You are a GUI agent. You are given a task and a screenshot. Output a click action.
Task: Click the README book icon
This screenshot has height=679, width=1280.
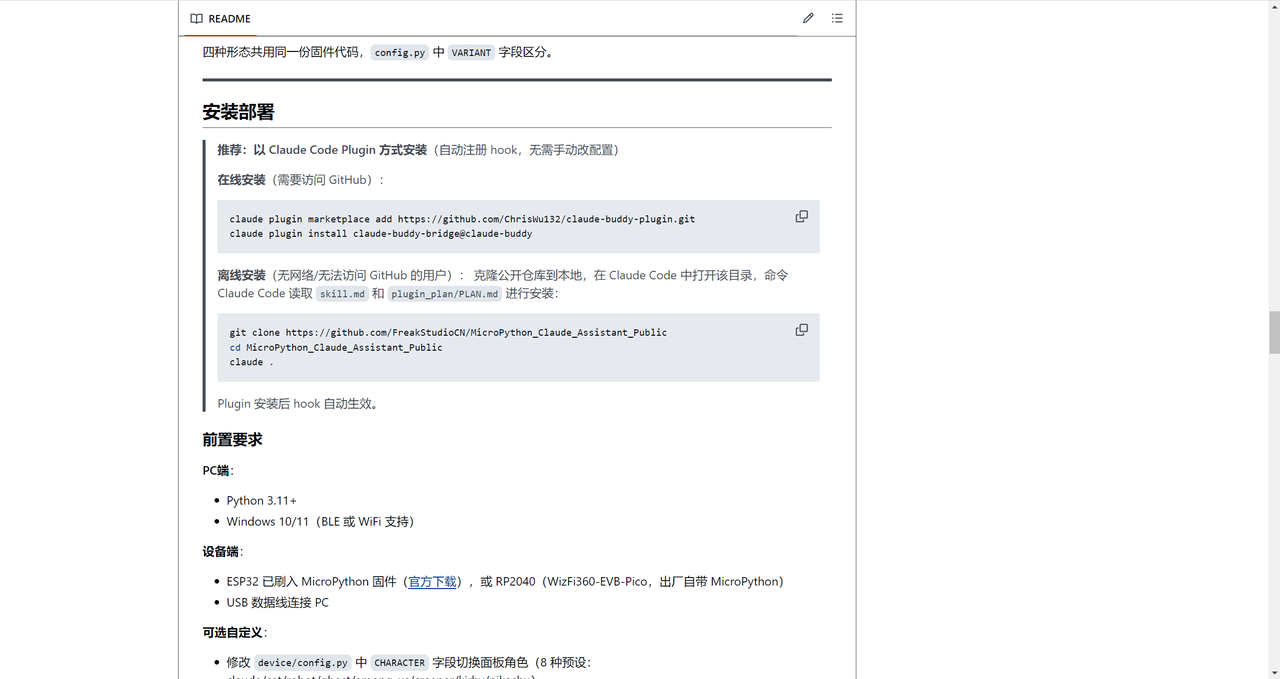pos(197,18)
